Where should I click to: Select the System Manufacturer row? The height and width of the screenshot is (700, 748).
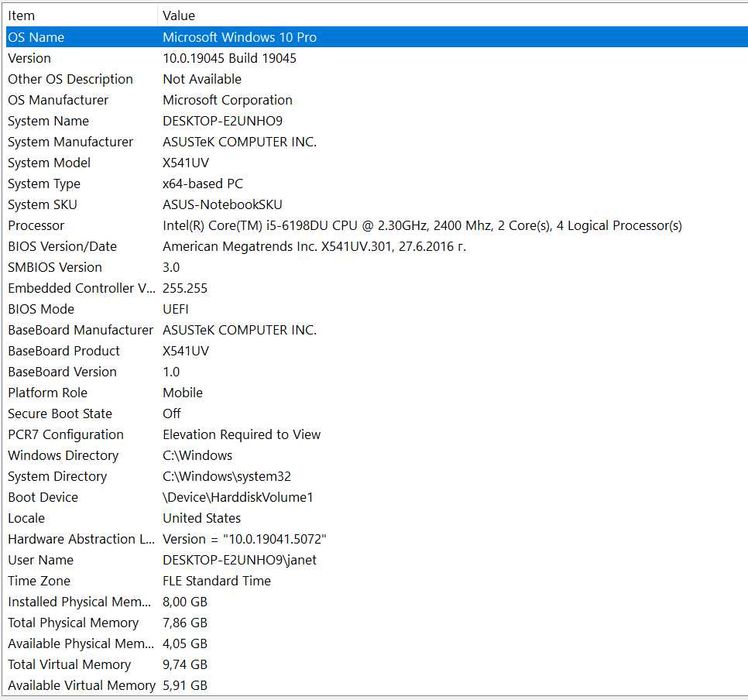pos(377,142)
